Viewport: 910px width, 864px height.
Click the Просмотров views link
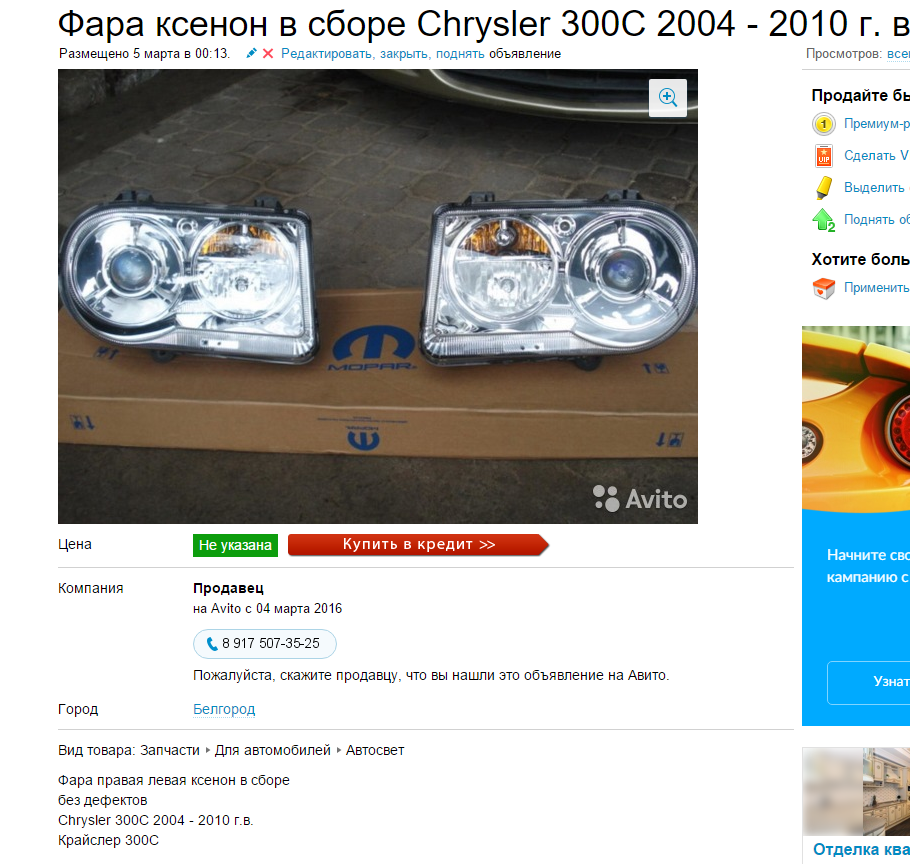[898, 53]
